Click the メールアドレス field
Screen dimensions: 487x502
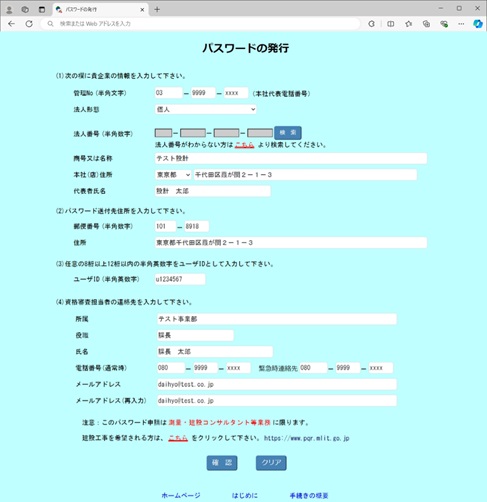277,384
